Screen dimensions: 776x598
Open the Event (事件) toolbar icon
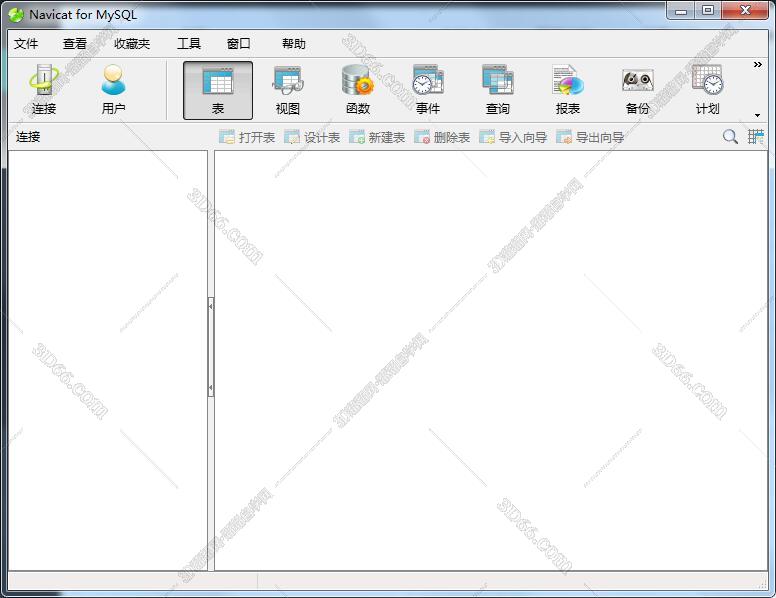tap(427, 90)
